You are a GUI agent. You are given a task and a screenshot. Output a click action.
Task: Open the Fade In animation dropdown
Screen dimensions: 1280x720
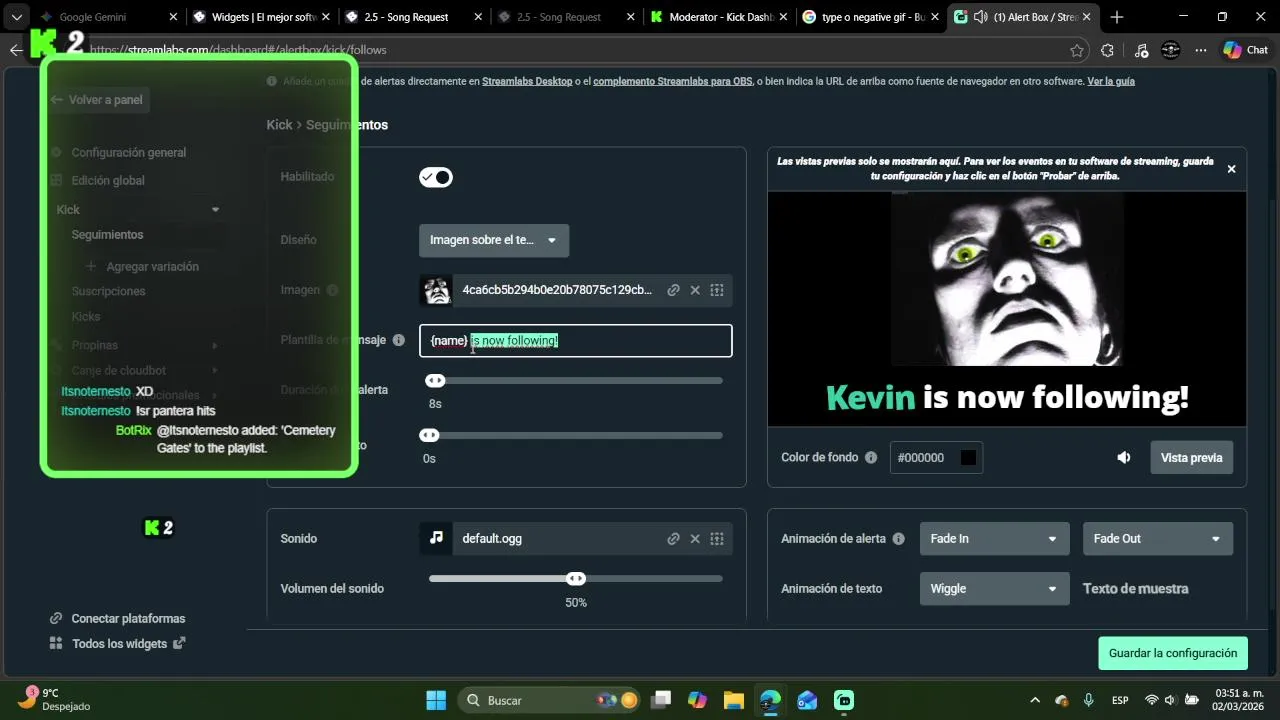(x=995, y=538)
